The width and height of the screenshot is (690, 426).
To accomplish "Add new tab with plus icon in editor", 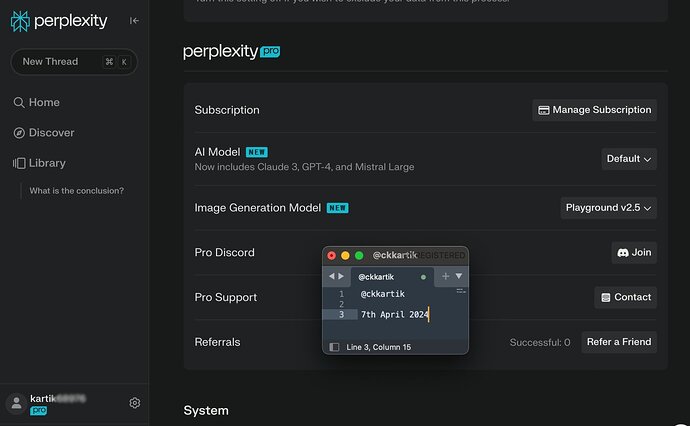I will (x=445, y=276).
